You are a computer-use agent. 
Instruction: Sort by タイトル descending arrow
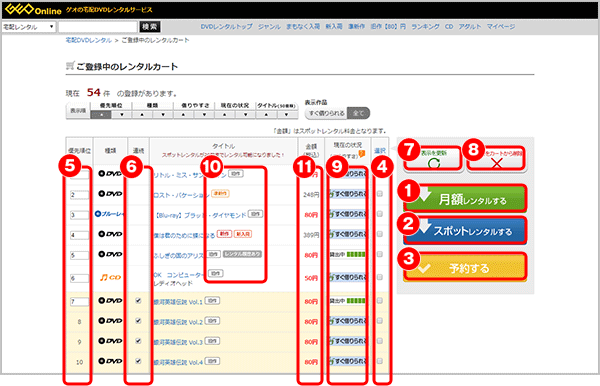[x=287, y=114]
